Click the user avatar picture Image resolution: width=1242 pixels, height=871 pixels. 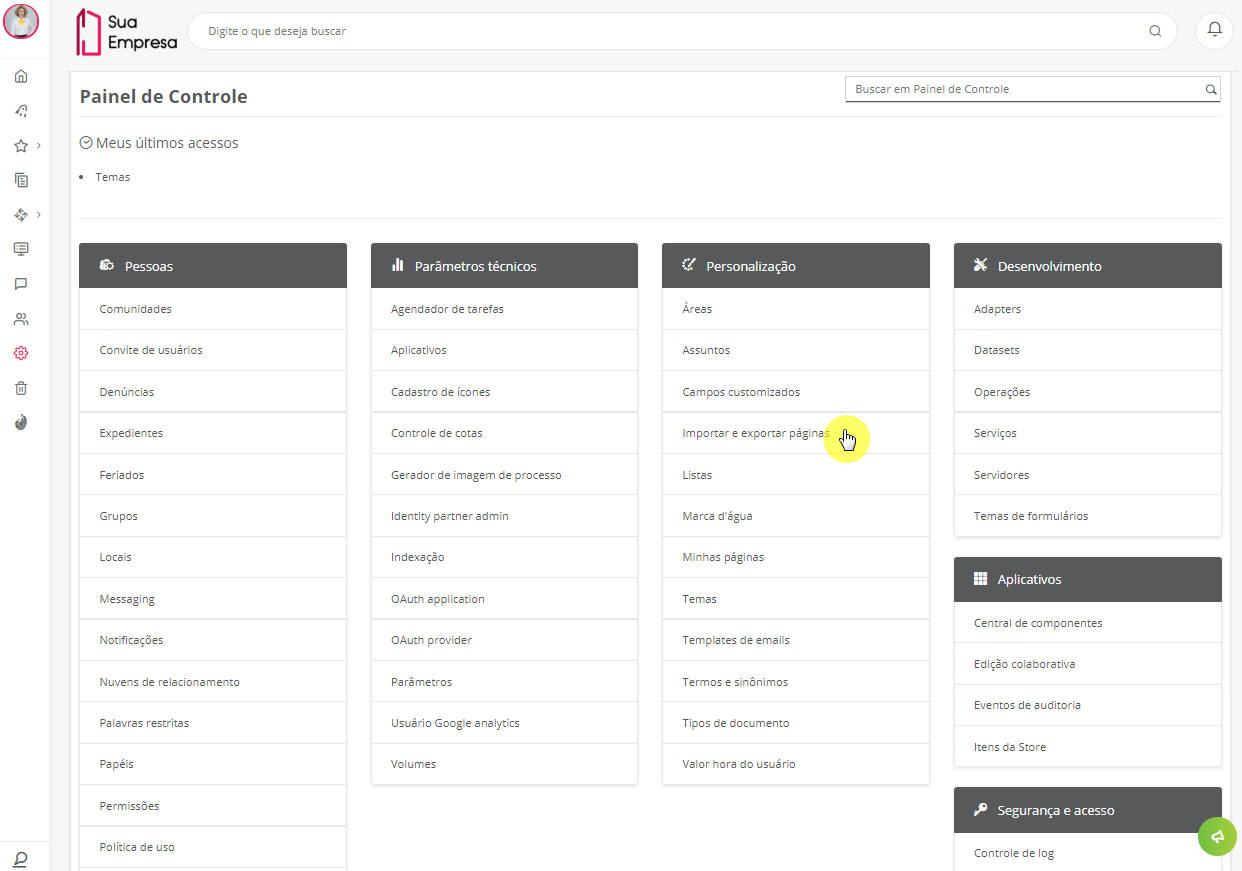tap(21, 21)
